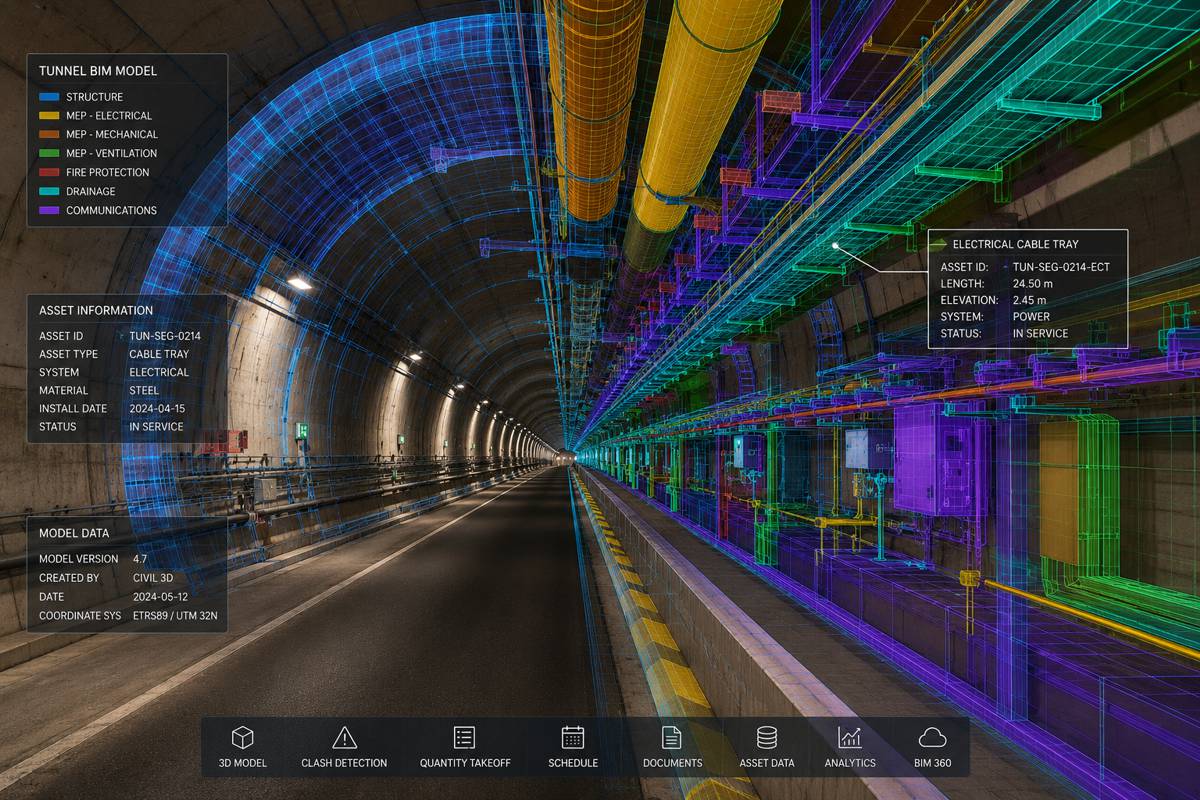The height and width of the screenshot is (800, 1200).
Task: Open the Schedule calendar icon
Action: [x=573, y=738]
